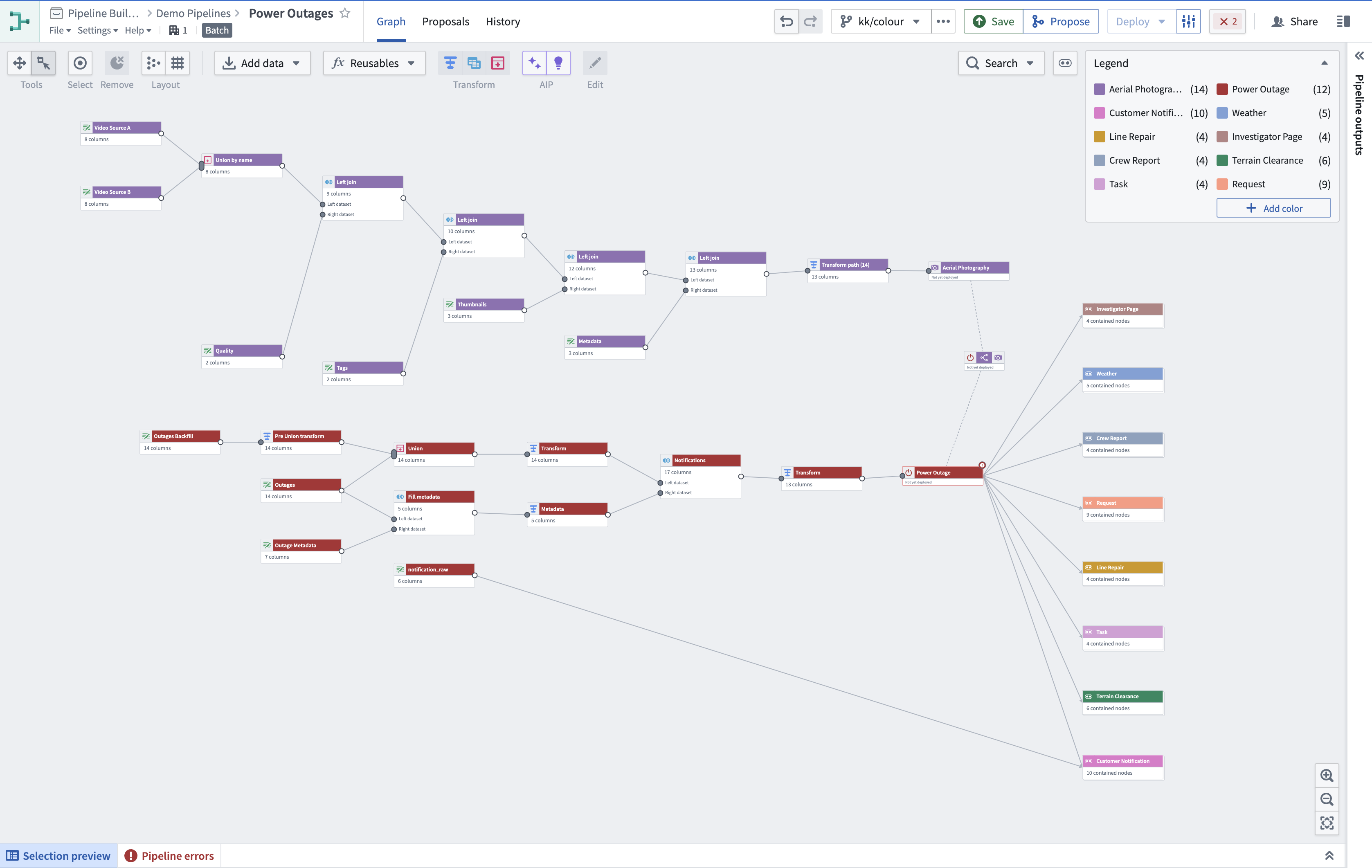Switch to the Graph tab

pyautogui.click(x=391, y=22)
